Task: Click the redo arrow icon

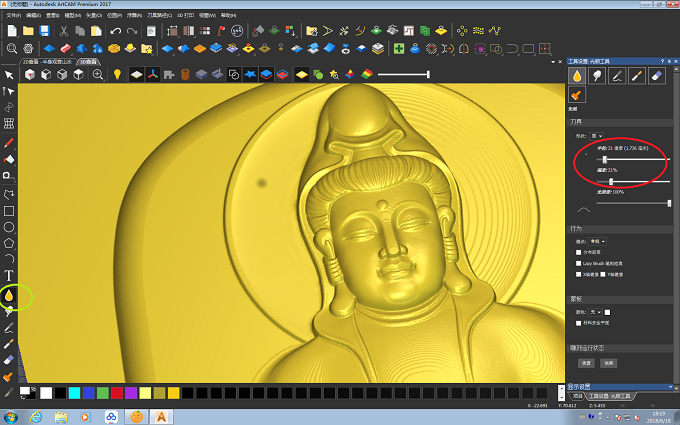Action: 132,31
